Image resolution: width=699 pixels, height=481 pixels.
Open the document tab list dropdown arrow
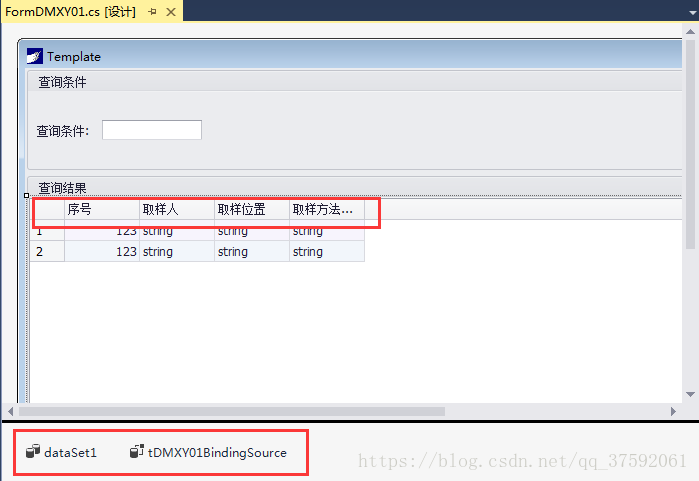[x=693, y=13]
